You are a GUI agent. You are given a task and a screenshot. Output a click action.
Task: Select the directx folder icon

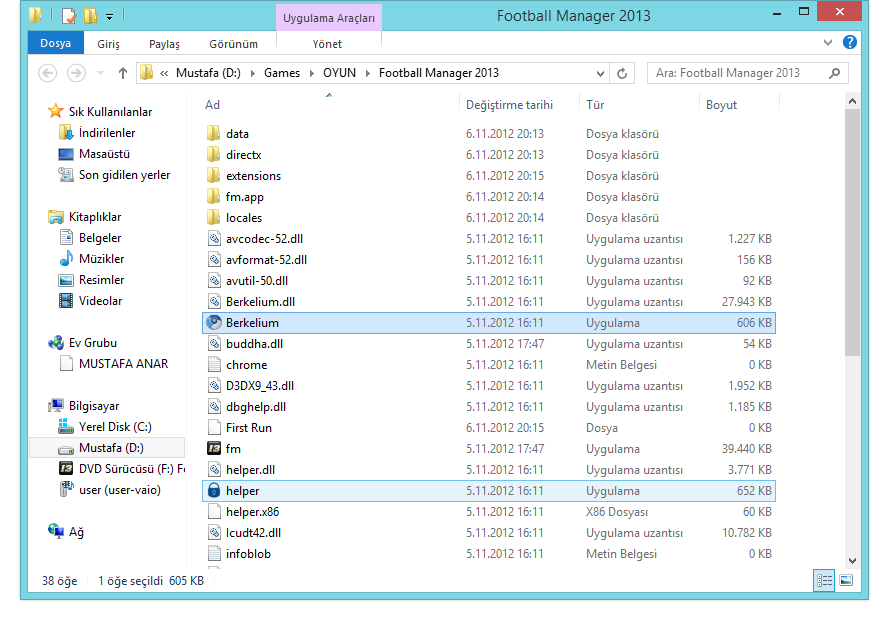(214, 155)
